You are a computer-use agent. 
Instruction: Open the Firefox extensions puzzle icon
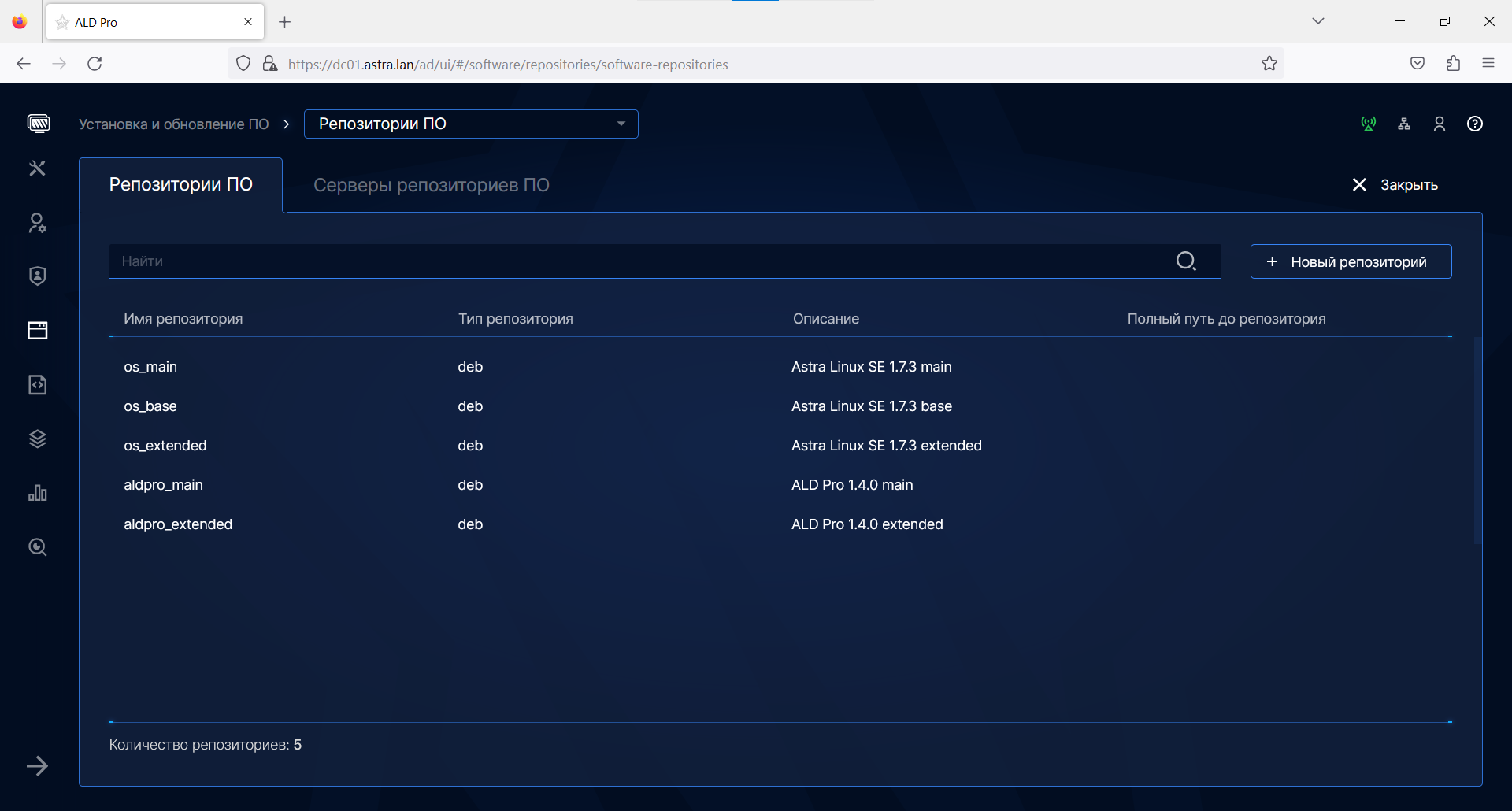tap(1454, 64)
